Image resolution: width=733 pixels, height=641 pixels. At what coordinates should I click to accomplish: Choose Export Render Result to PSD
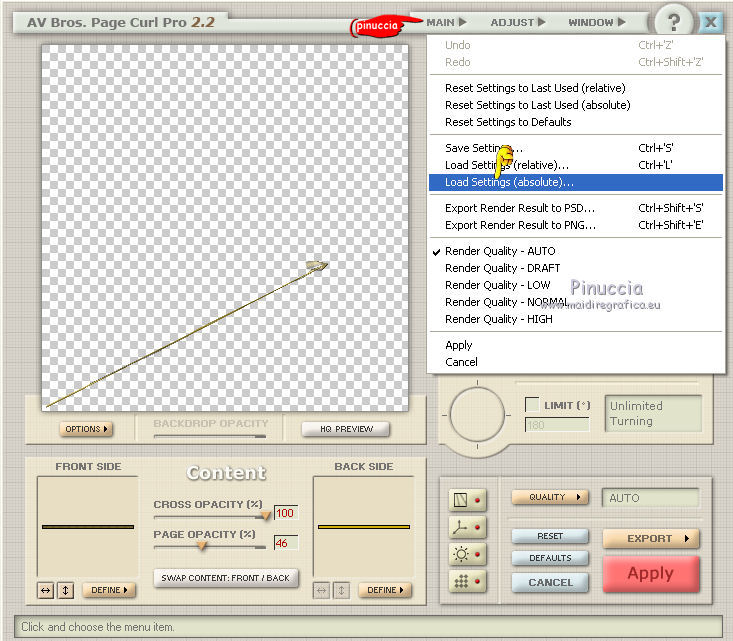(575, 208)
